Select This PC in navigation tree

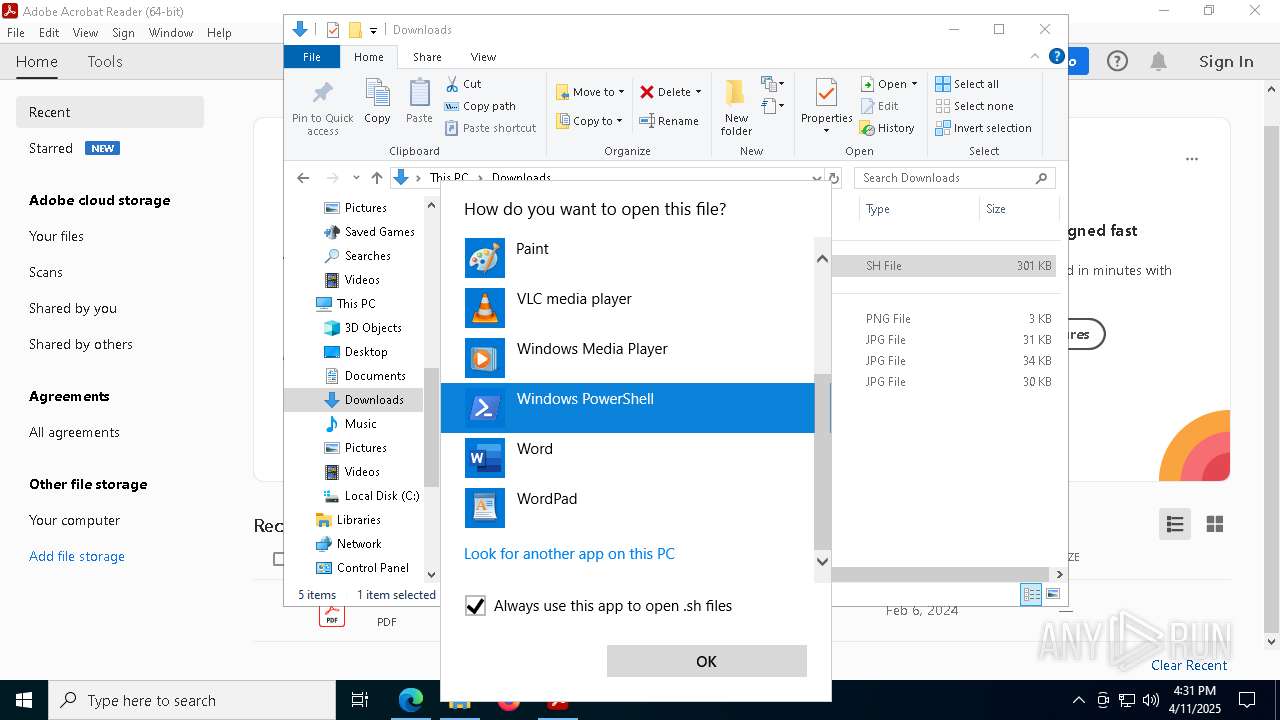point(346,304)
